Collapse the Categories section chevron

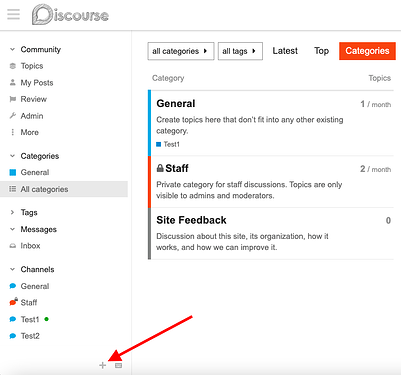[x=12, y=156]
